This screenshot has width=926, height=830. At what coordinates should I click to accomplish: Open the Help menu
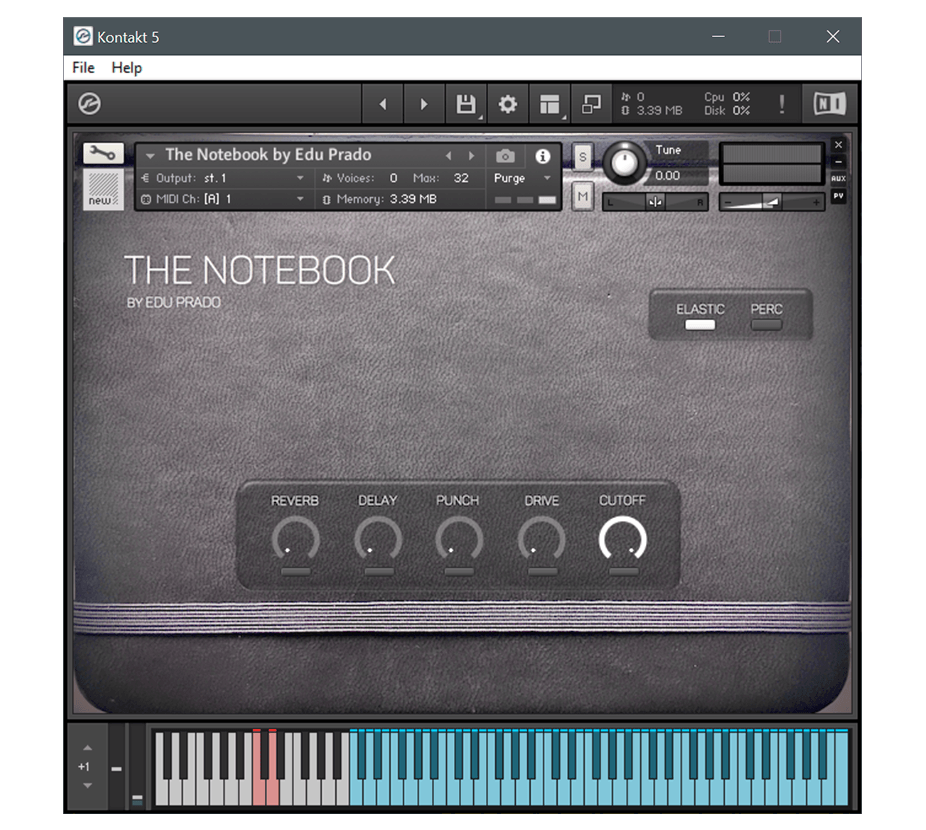pyautogui.click(x=127, y=68)
